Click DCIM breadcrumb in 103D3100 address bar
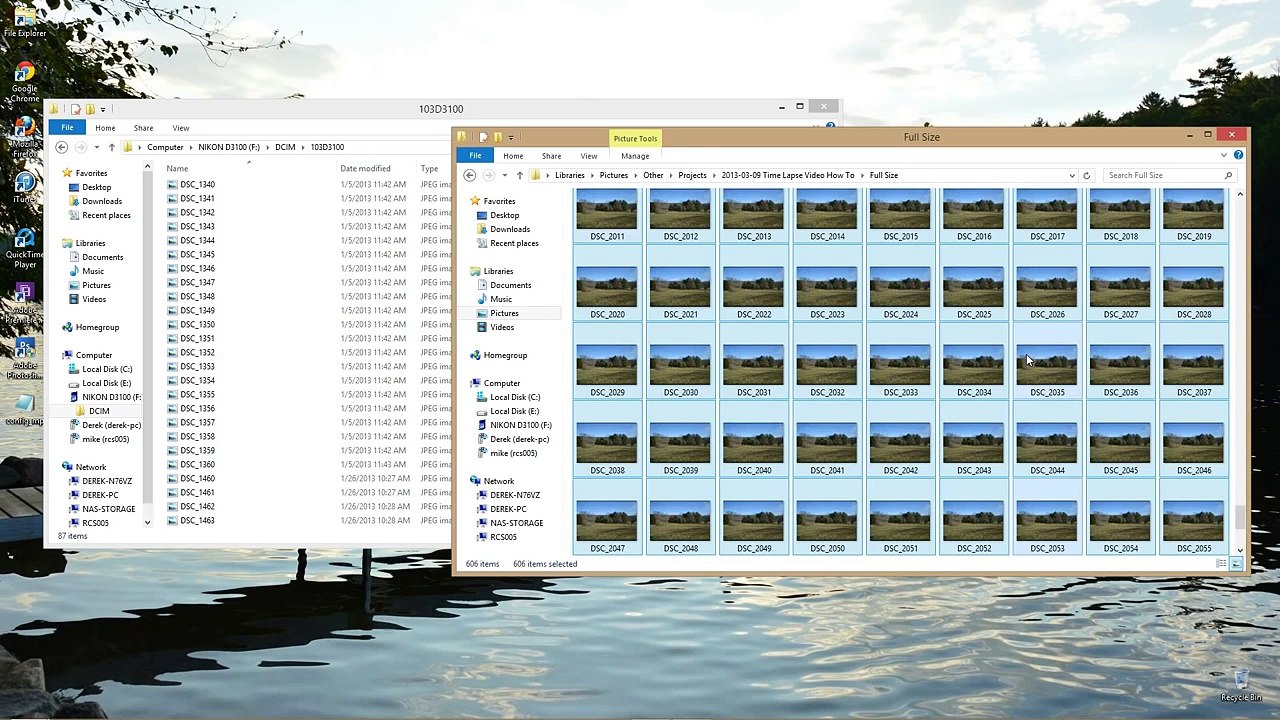 click(285, 147)
